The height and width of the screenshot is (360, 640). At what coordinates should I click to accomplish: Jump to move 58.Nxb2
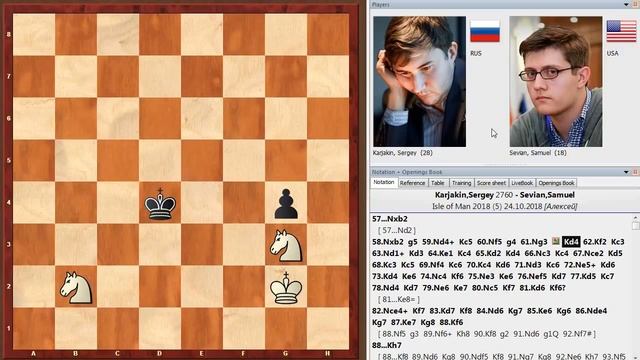pos(388,242)
